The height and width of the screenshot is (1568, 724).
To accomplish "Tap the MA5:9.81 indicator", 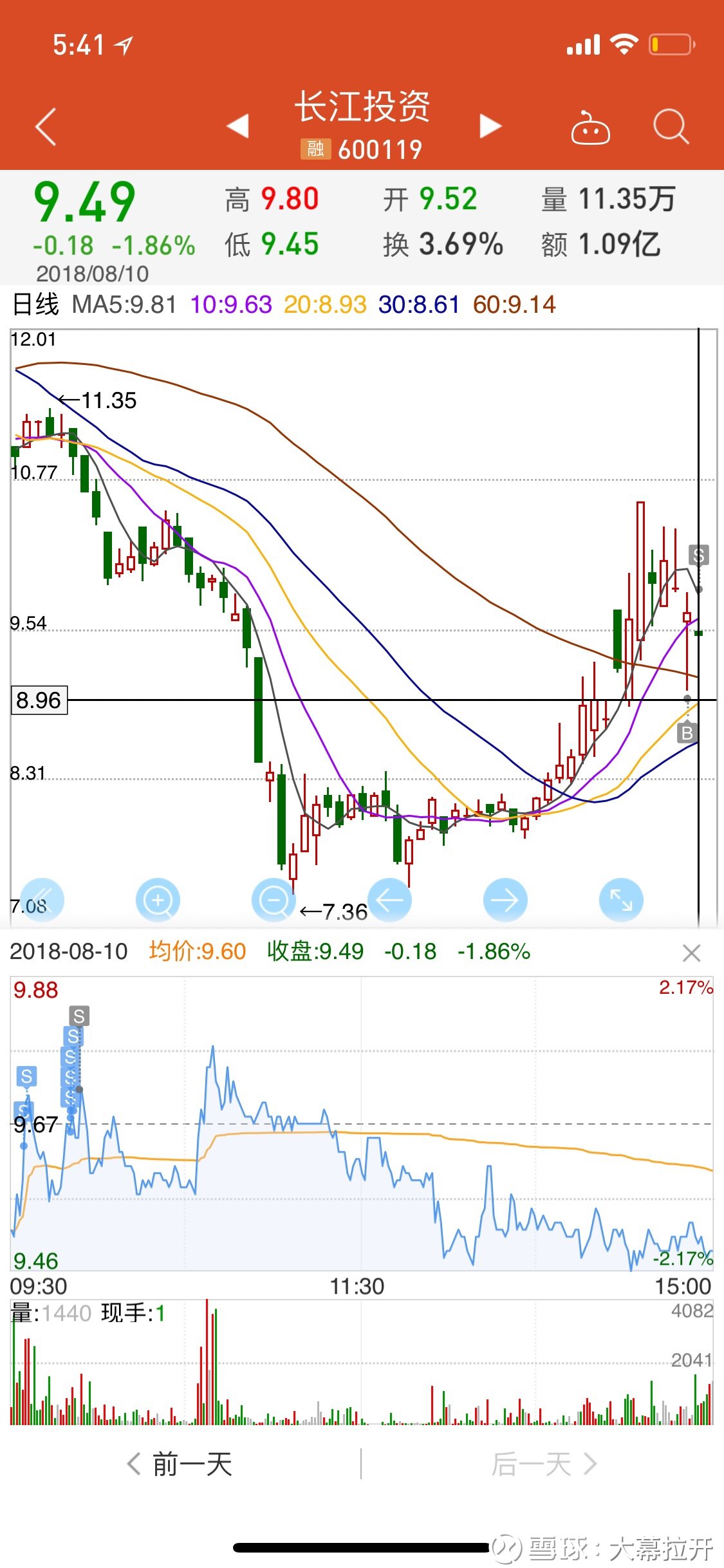I will coord(124,304).
